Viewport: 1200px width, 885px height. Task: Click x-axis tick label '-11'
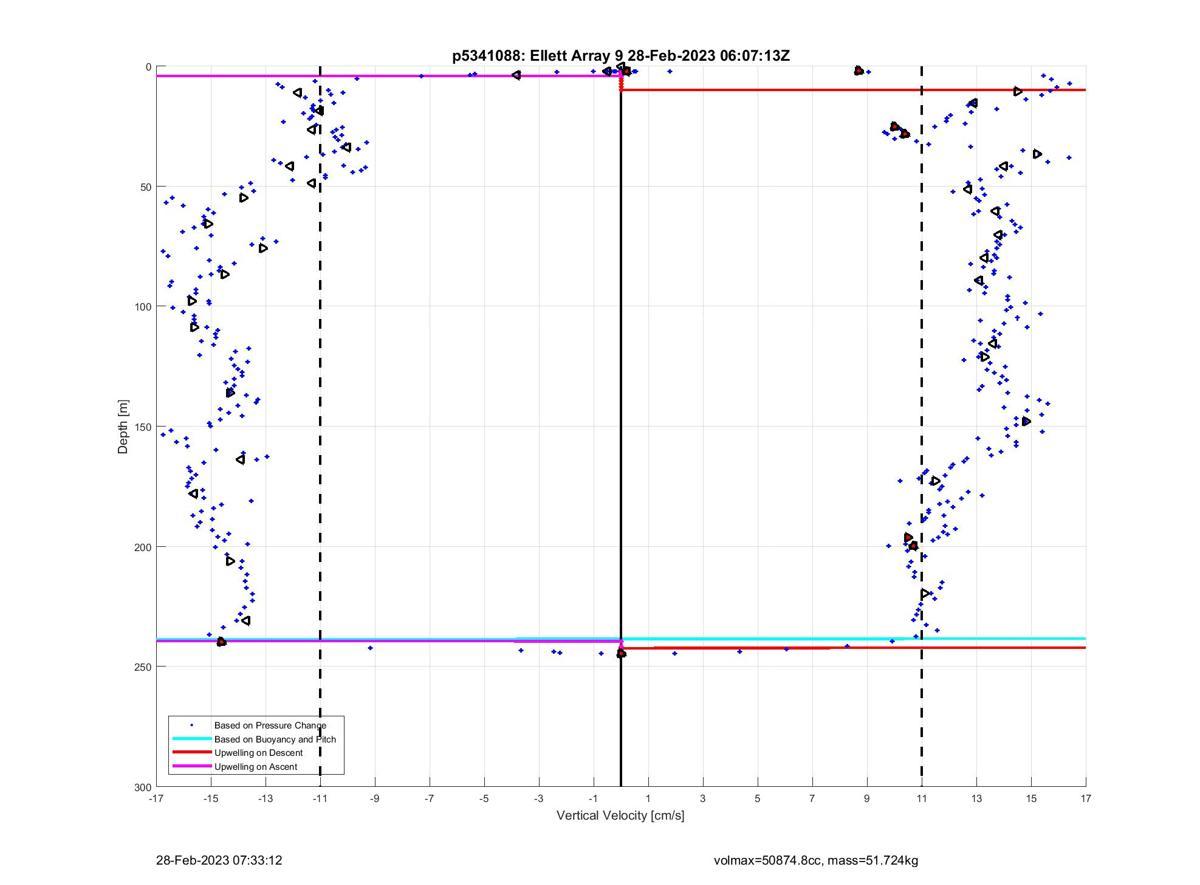click(x=320, y=798)
